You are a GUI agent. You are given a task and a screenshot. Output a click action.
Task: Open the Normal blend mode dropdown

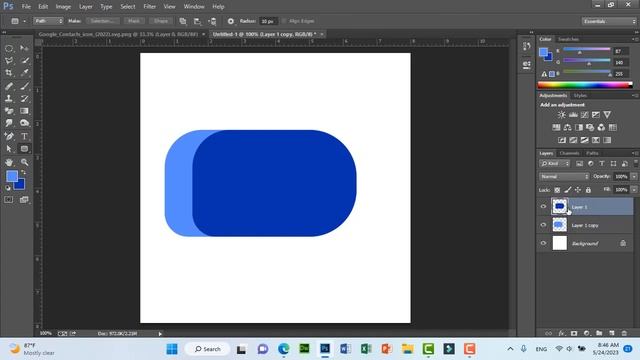click(564, 177)
